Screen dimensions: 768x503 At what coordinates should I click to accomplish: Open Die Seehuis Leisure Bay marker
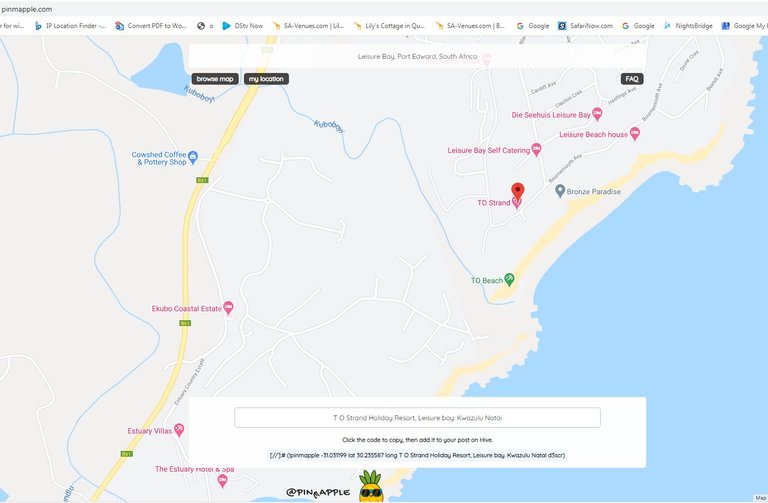[597, 114]
